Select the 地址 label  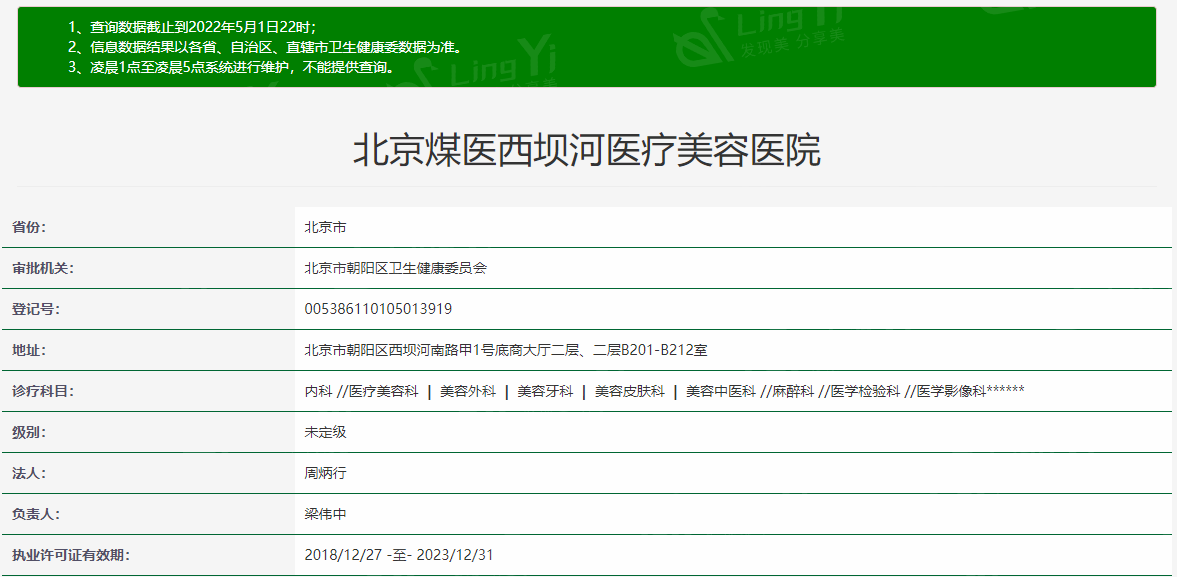[x=29, y=350]
